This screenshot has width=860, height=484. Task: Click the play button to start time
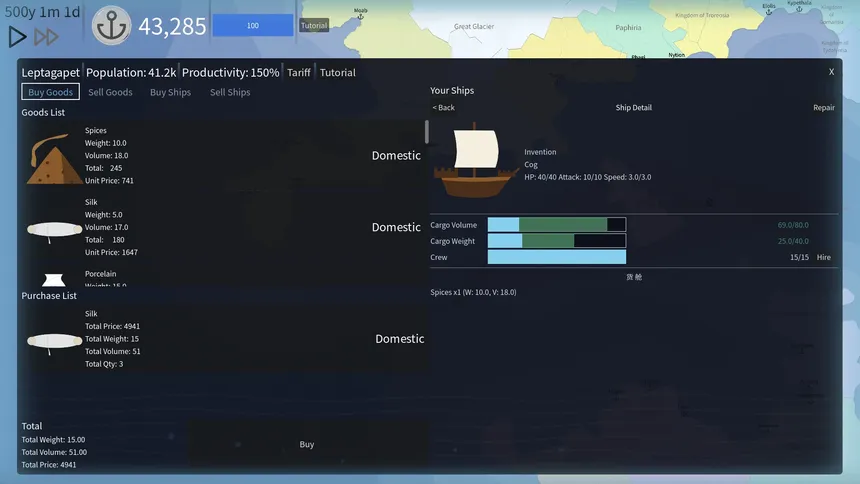(17, 37)
